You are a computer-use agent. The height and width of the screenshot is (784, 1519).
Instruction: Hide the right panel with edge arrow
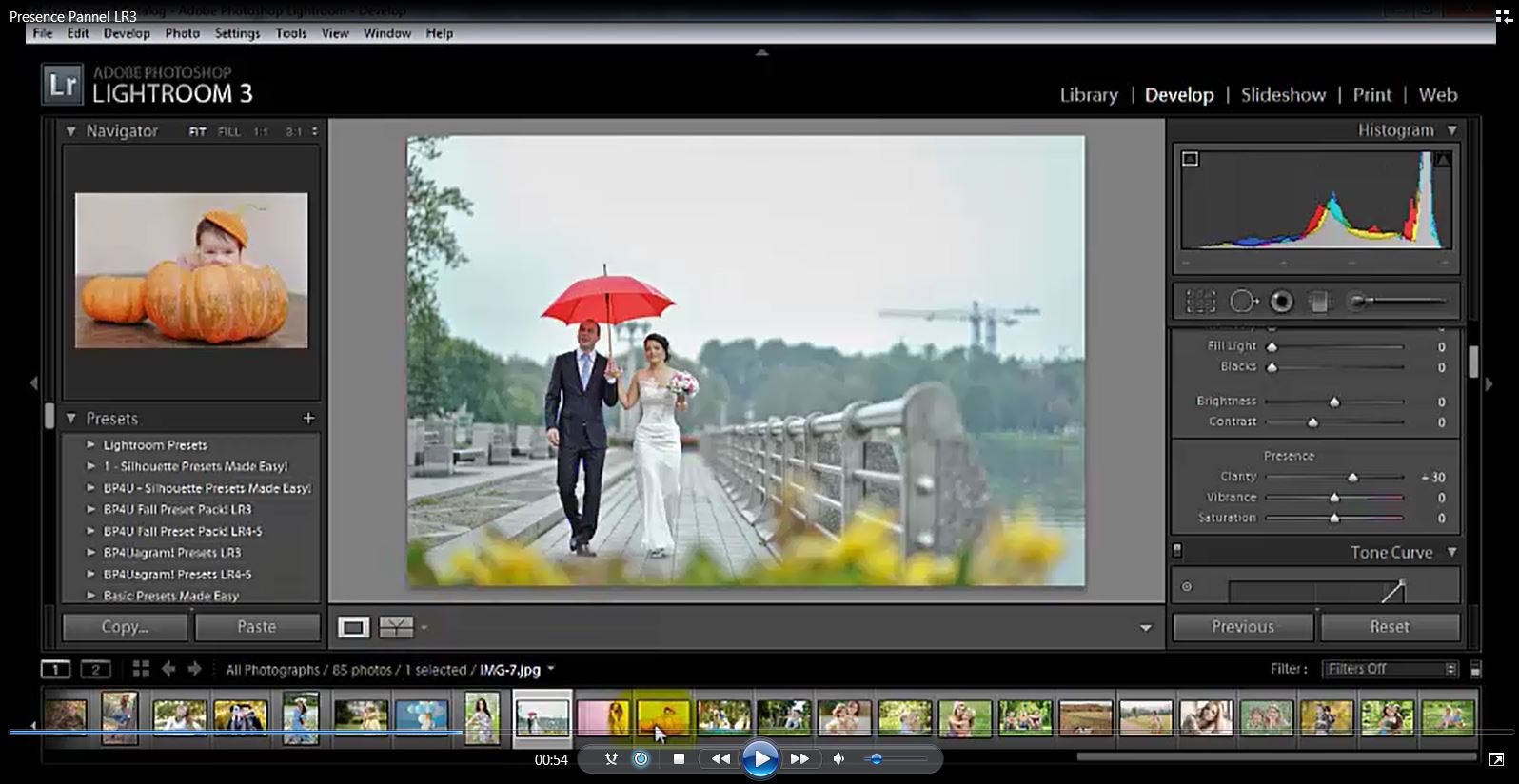coord(1489,384)
